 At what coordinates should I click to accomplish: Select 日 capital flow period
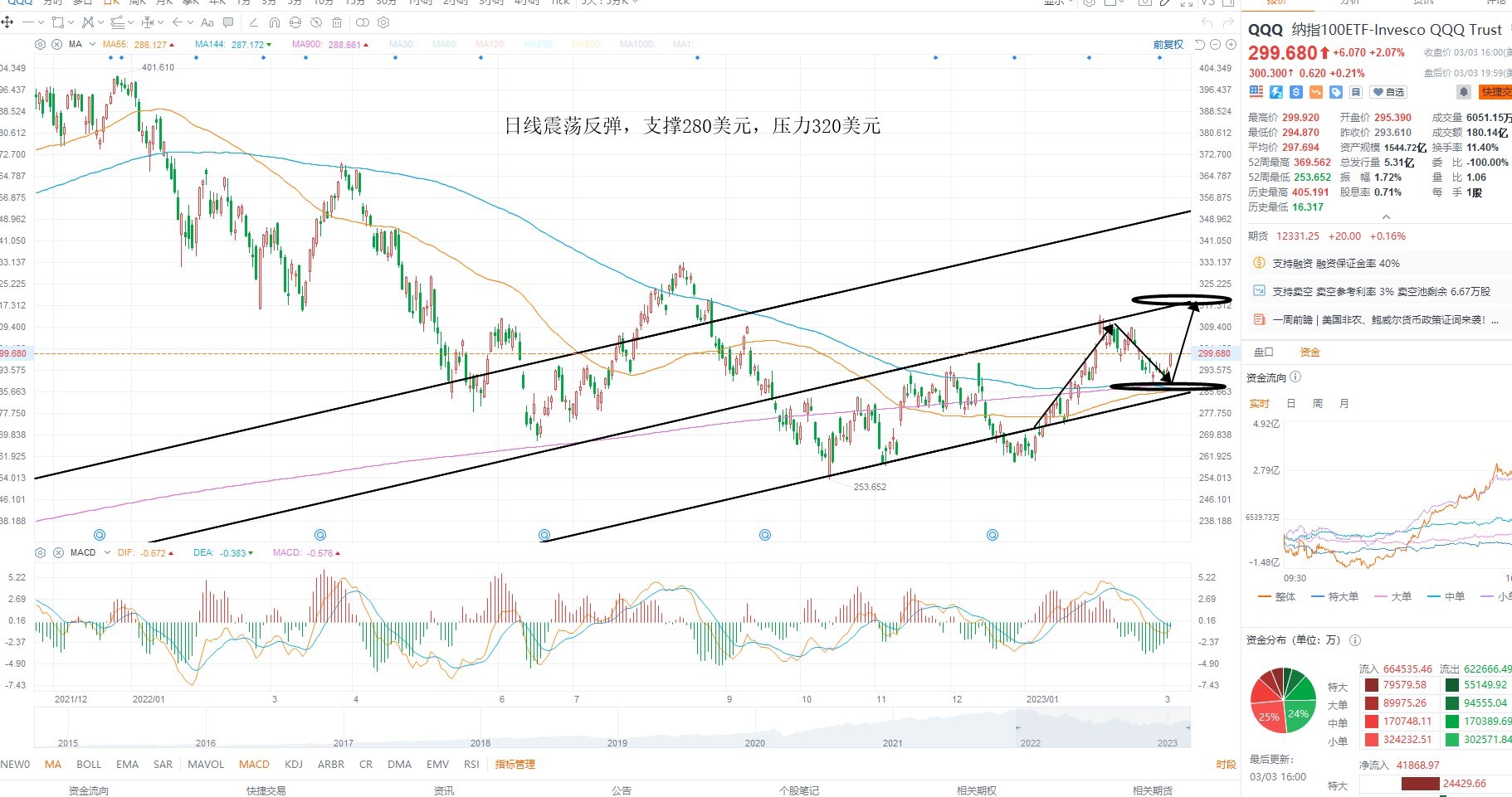point(1290,404)
